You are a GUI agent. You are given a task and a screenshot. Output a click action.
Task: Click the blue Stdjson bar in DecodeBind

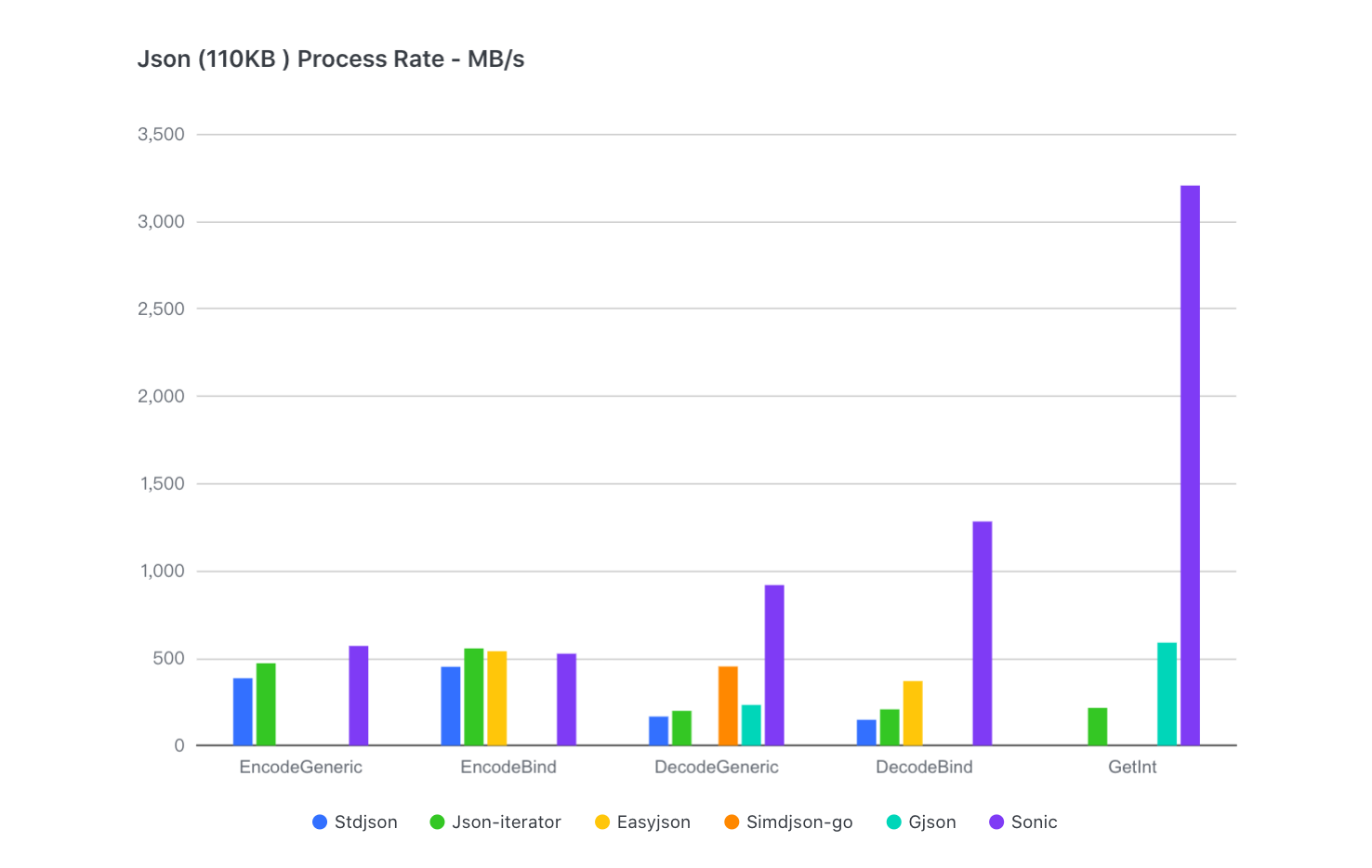866,732
